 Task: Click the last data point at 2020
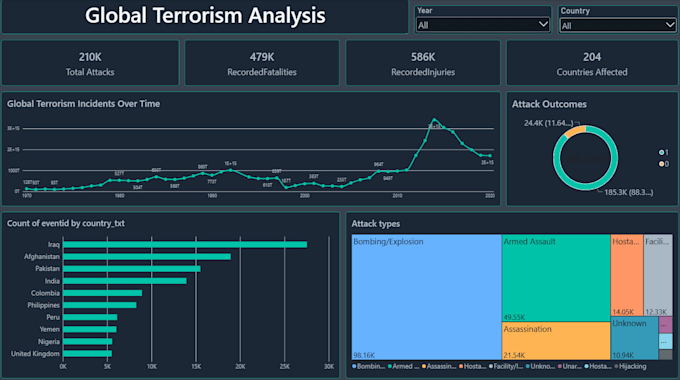coord(490,156)
